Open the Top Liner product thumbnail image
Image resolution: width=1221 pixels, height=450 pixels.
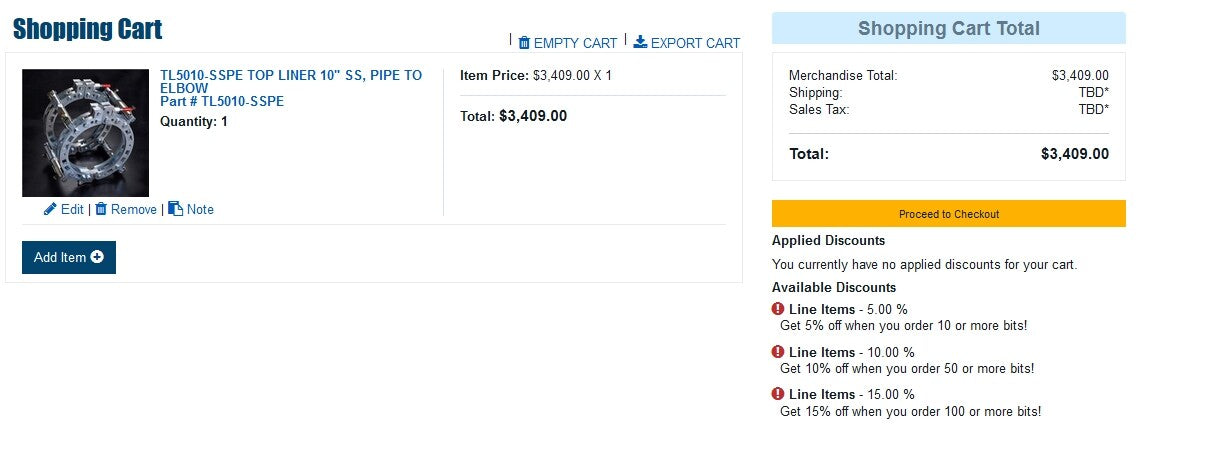pyautogui.click(x=85, y=133)
